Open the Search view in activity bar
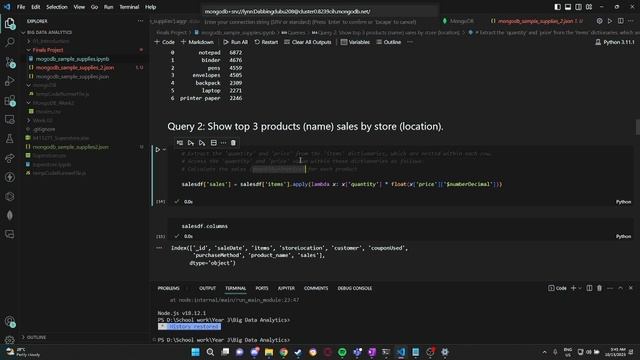 coord(9,42)
